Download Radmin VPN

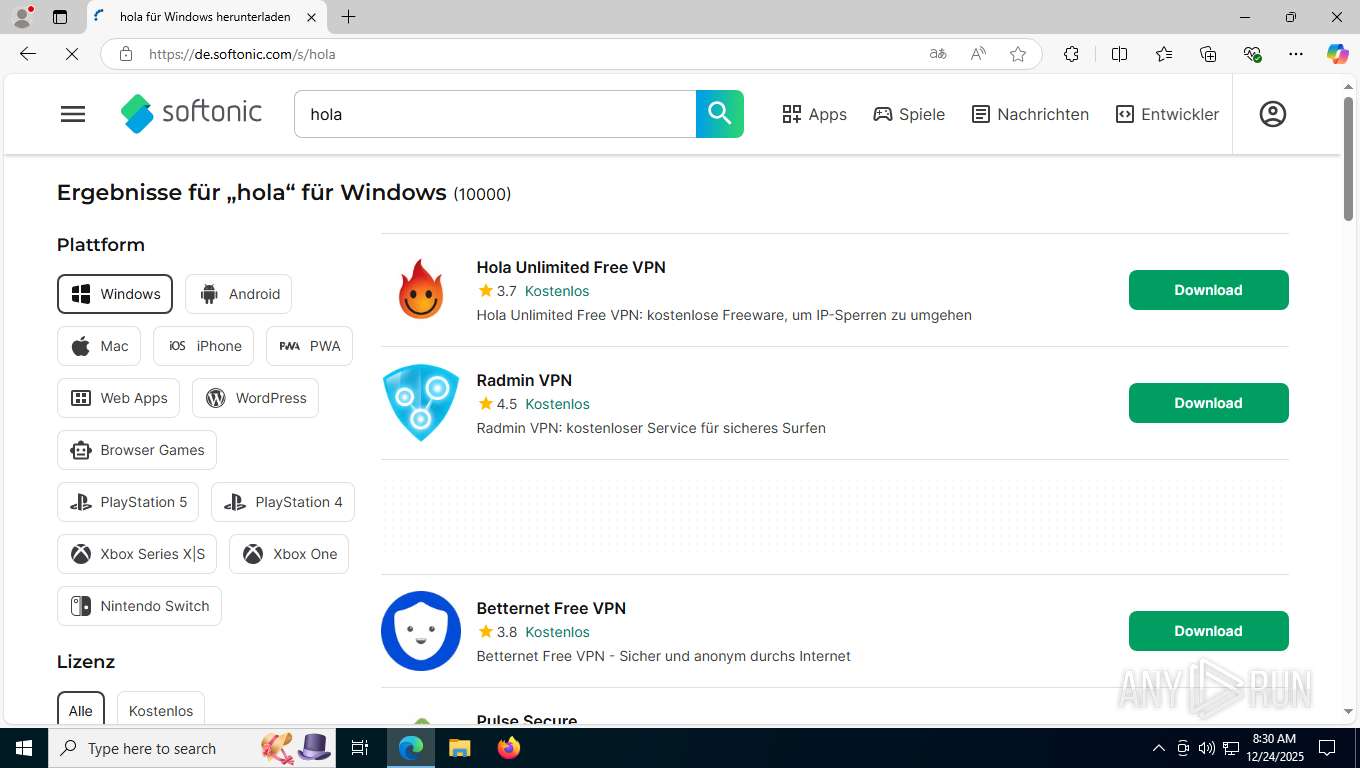click(1208, 403)
